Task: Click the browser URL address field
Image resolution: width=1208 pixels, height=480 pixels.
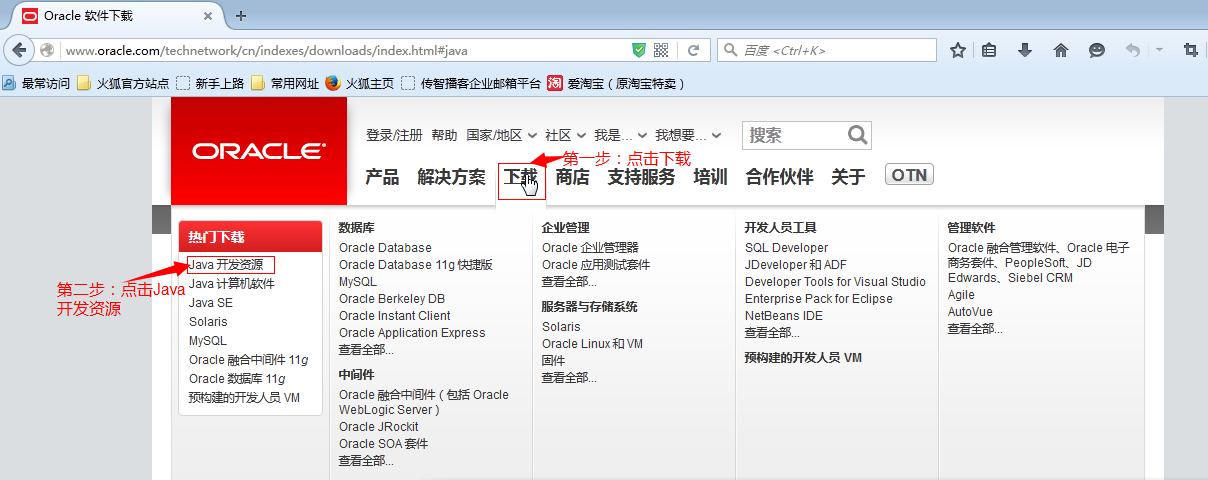Action: [346, 50]
